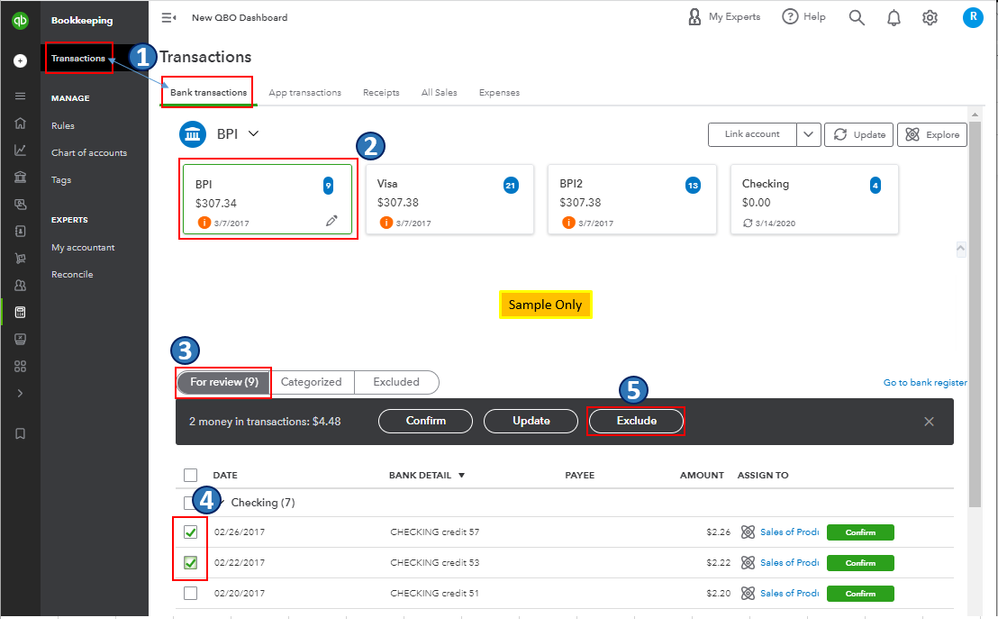Open the hamburger menu icon in left rail
This screenshot has height=619, width=998.
(20, 96)
